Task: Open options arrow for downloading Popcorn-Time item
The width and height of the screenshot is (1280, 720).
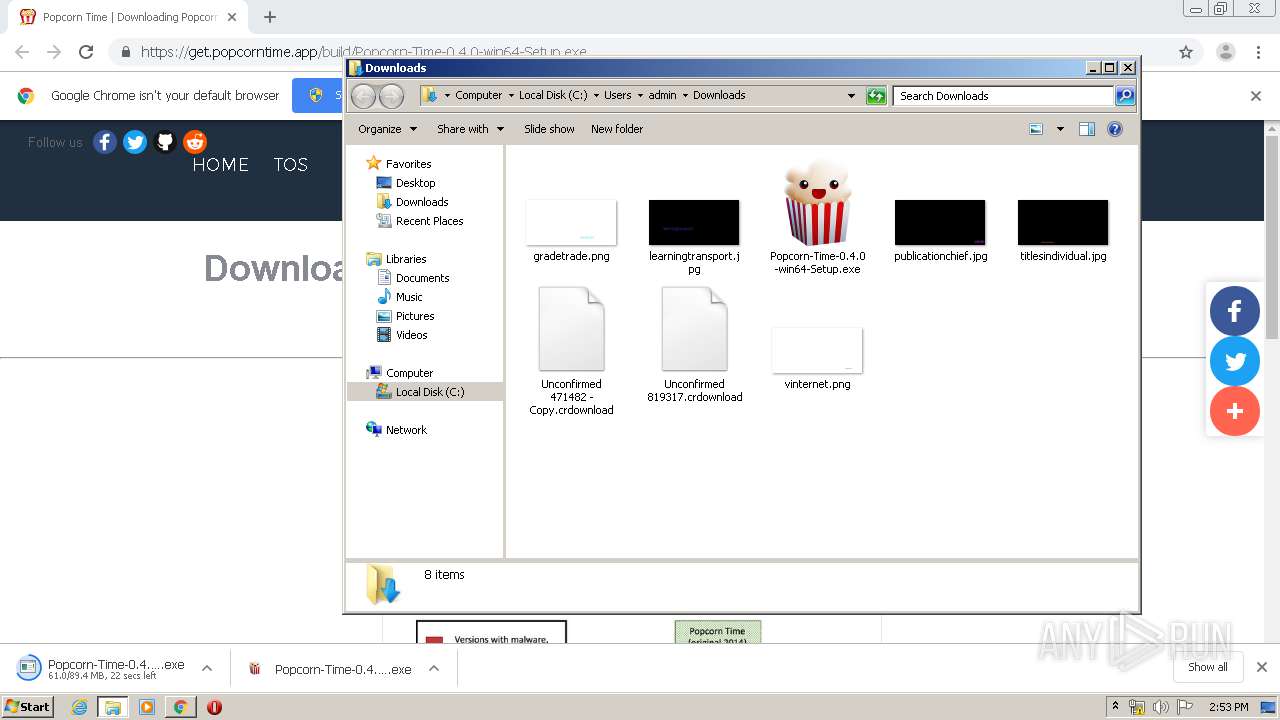Action: click(x=207, y=668)
